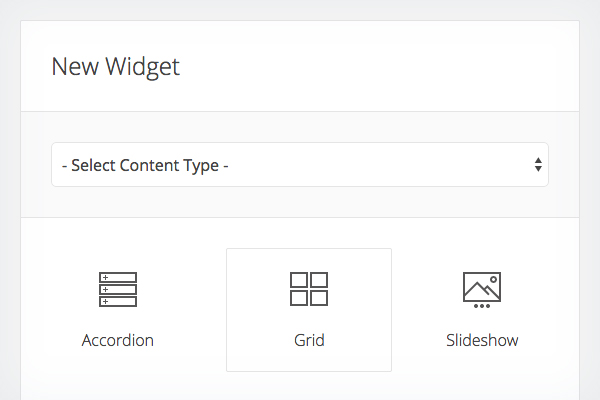Click the three dots under the Slideshow icon

coord(482,306)
